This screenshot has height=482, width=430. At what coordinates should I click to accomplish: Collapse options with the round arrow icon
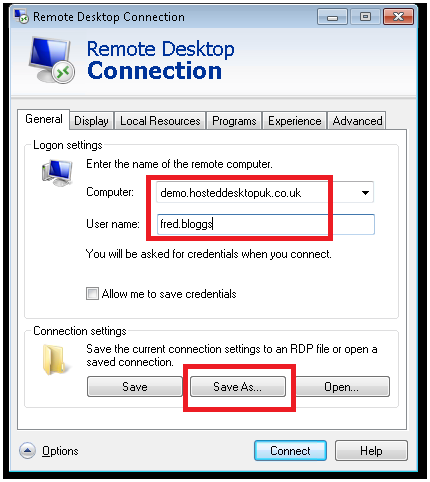tap(27, 451)
